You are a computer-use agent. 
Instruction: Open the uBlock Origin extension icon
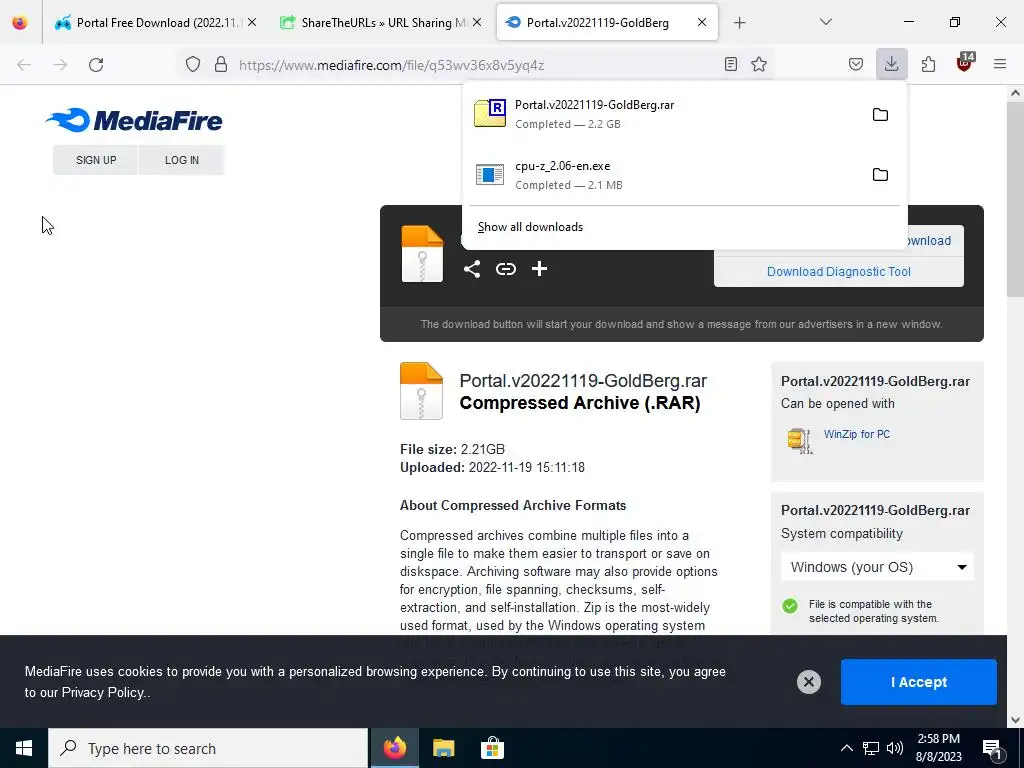(965, 63)
